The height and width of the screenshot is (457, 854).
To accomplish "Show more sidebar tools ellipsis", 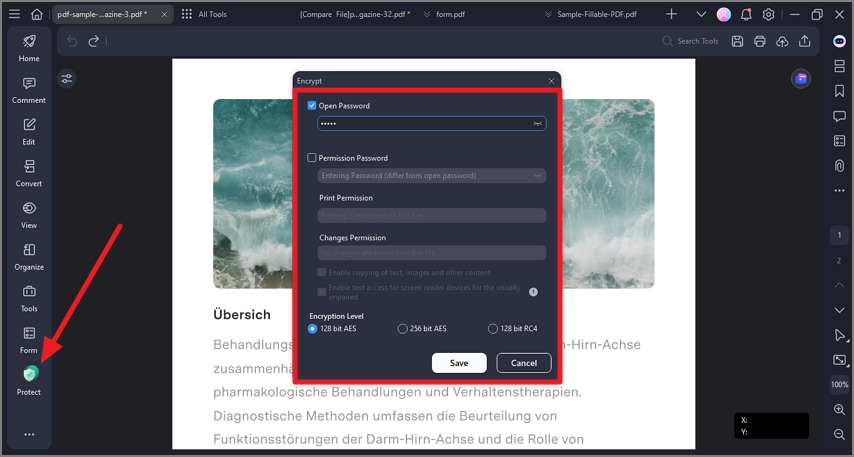I will point(29,434).
